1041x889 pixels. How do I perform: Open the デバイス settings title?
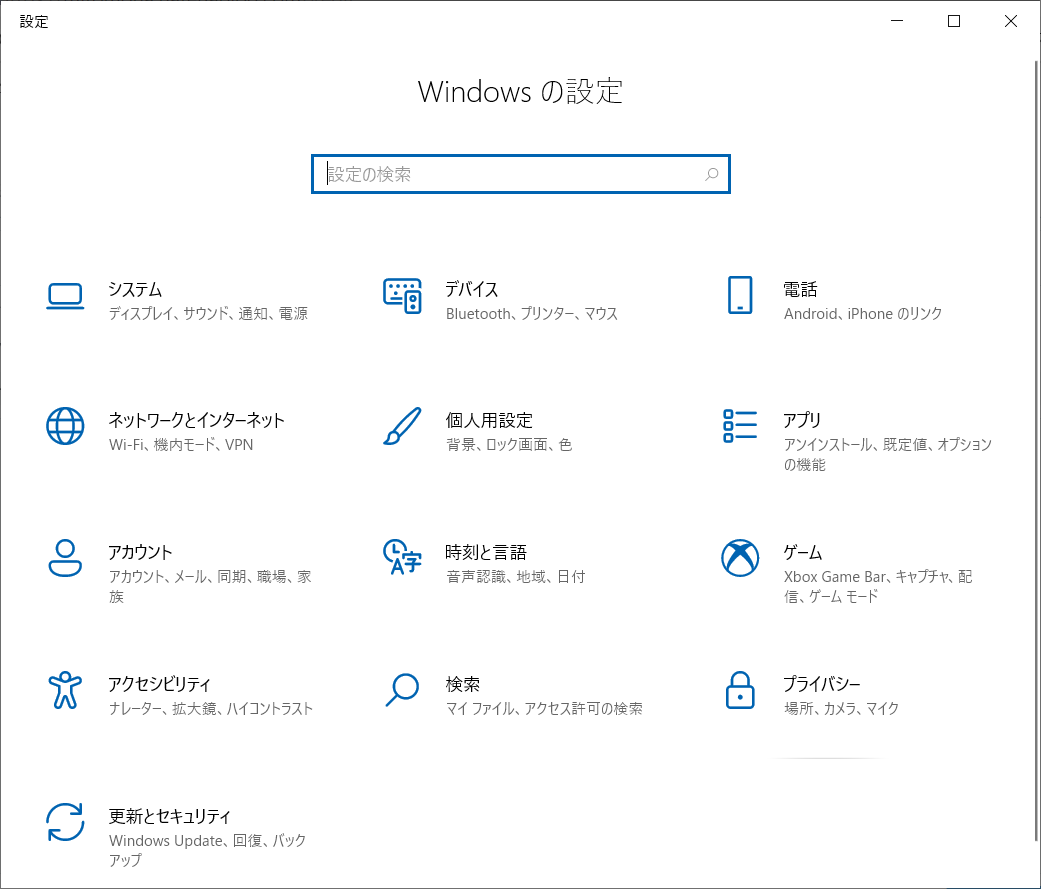471,289
